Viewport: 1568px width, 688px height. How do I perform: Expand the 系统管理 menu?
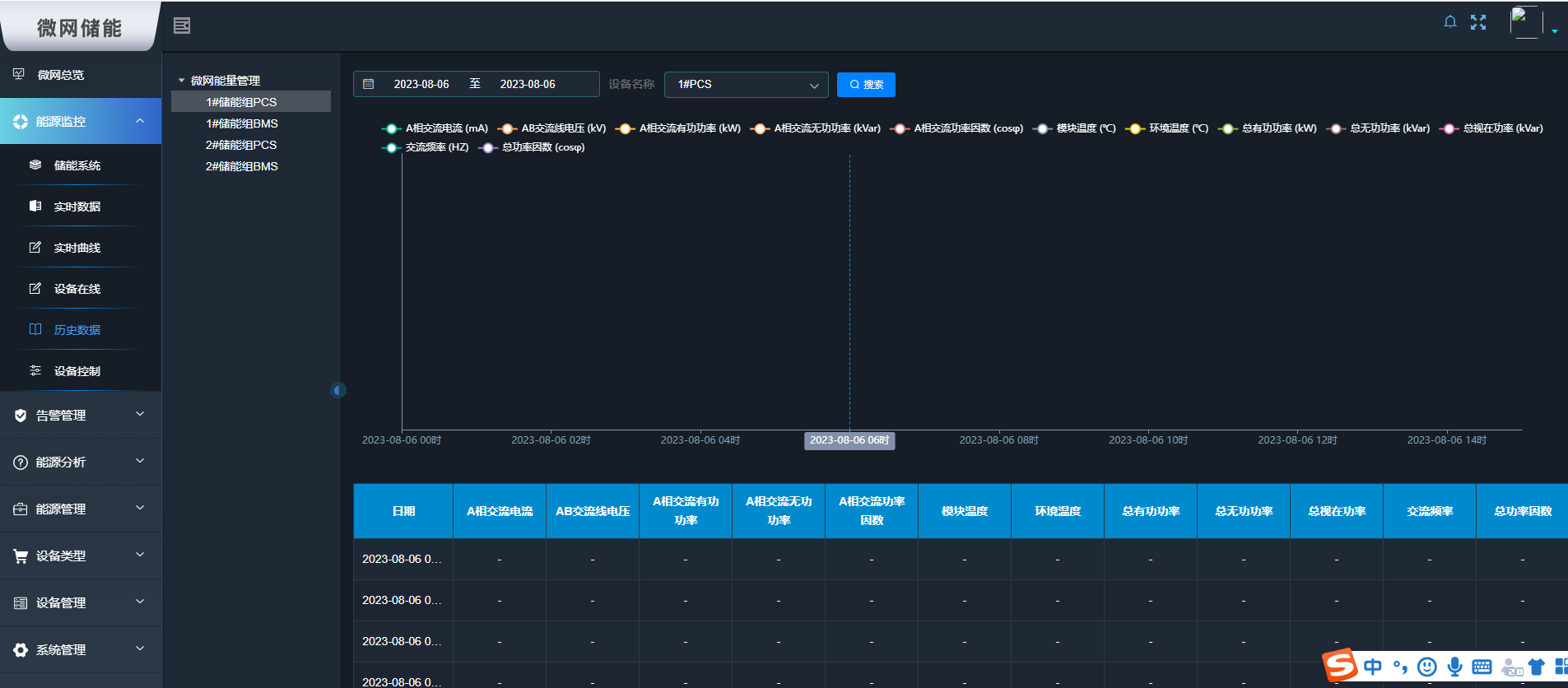81,650
